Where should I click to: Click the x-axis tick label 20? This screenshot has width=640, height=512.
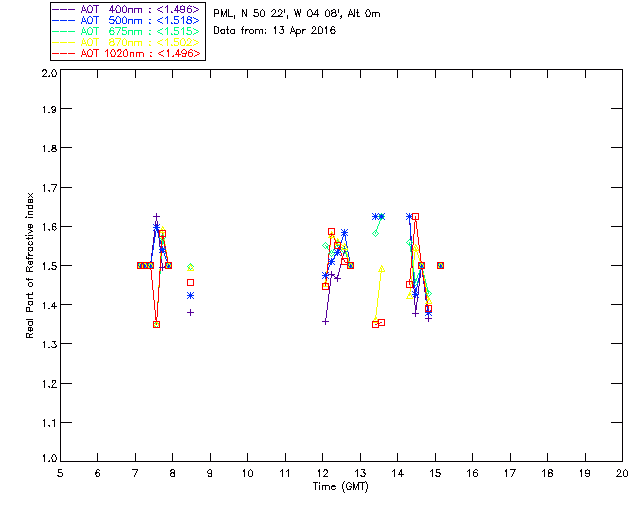coord(622,473)
